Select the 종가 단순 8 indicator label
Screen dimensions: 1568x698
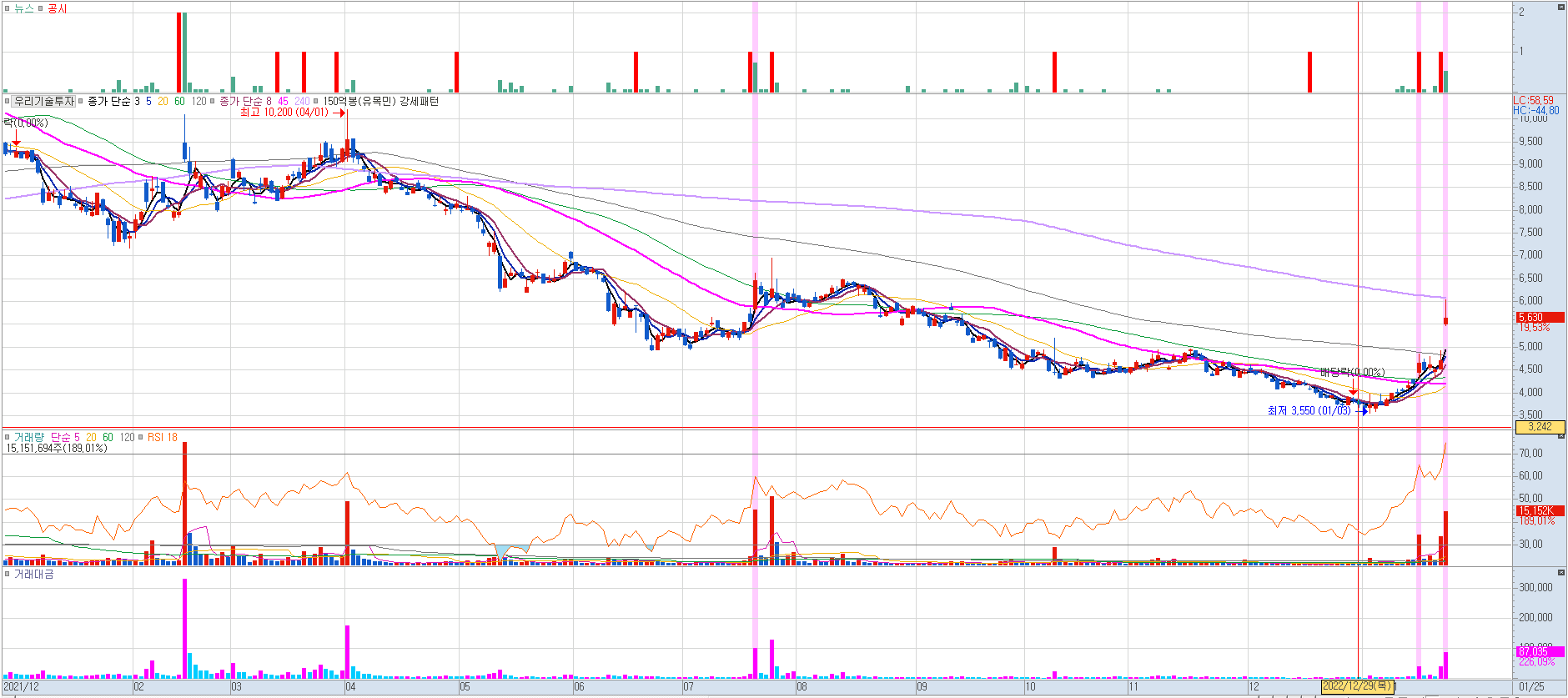pyautogui.click(x=245, y=101)
